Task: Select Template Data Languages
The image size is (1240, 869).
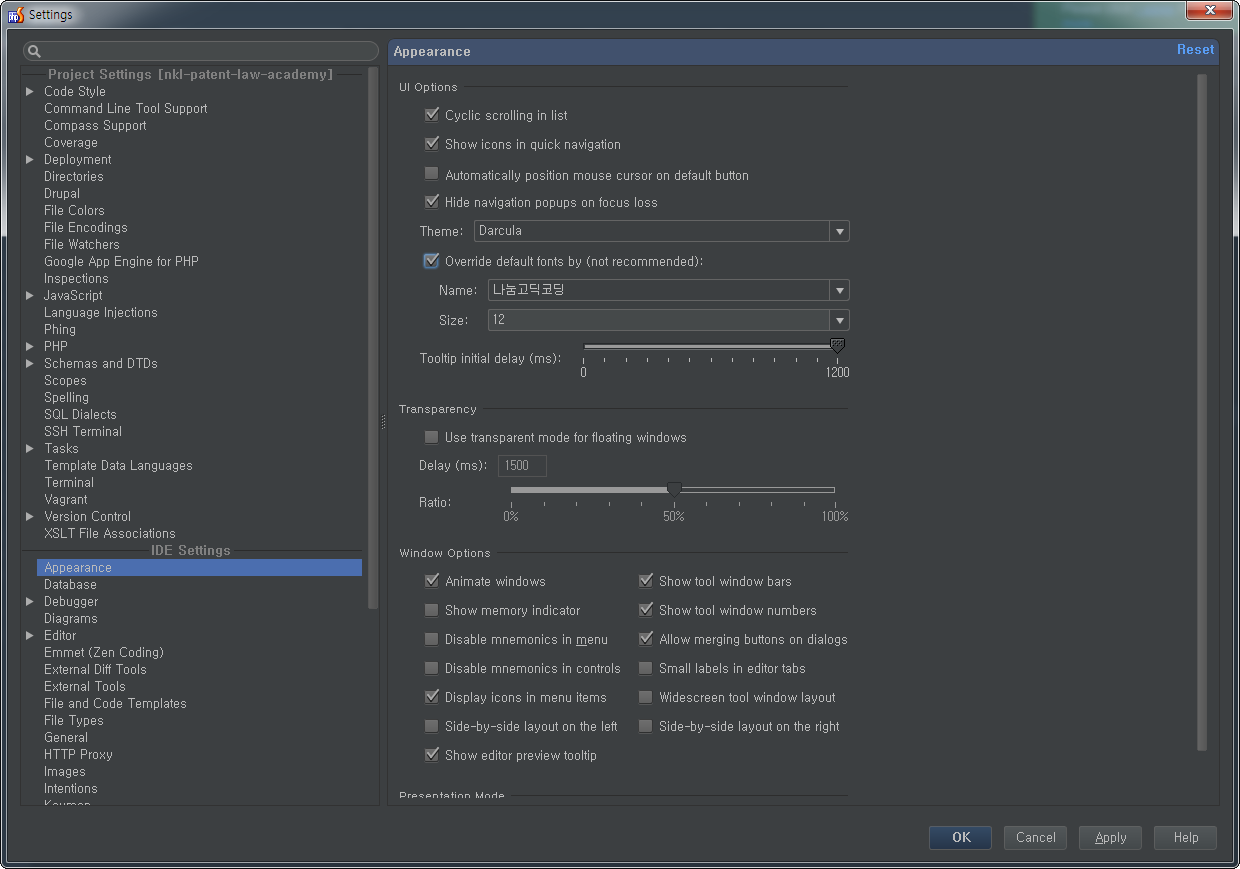Action: pos(118,465)
